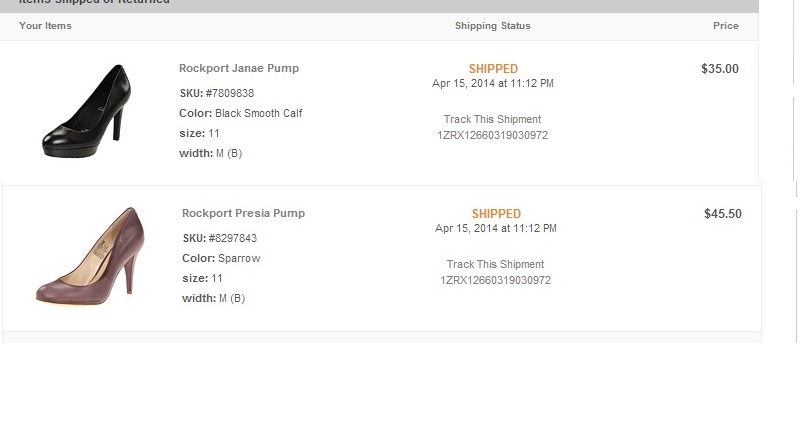This screenshot has height=429, width=803.
Task: Click the Black Smooth Calf color text
Action: coord(258,114)
